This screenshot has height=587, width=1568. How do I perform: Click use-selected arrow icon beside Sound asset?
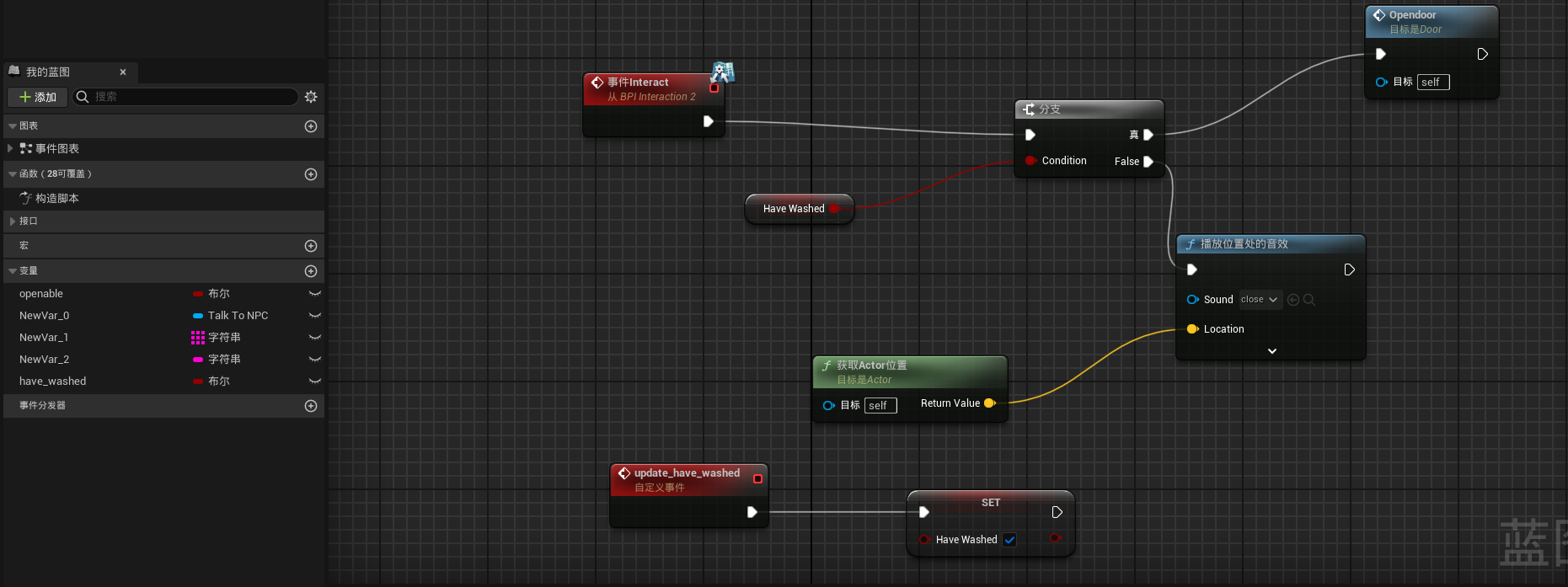tap(1293, 300)
